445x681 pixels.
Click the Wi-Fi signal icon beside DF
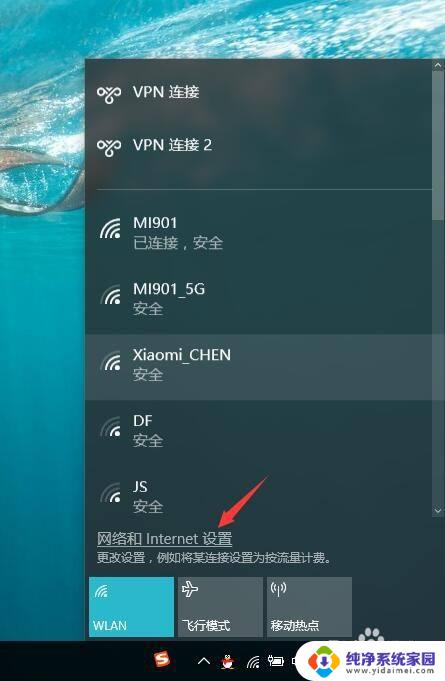pyautogui.click(x=110, y=427)
